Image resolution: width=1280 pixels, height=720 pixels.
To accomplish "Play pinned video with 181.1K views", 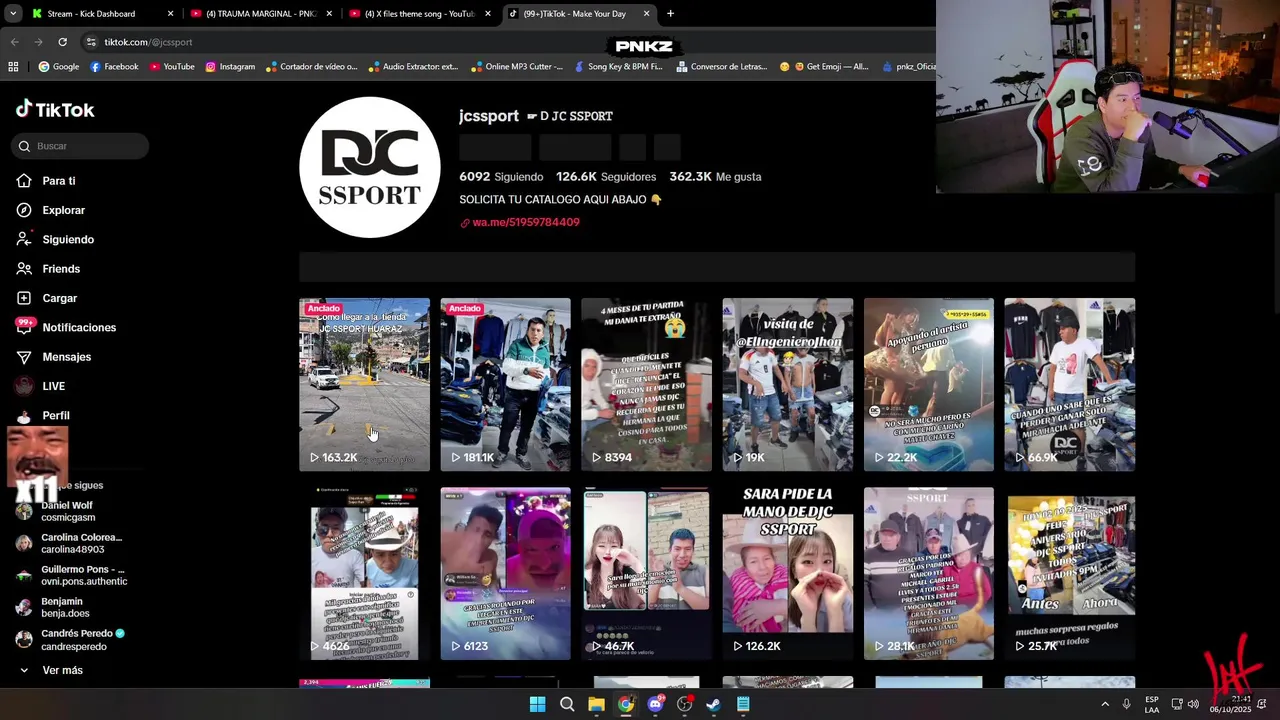I will 505,384.
